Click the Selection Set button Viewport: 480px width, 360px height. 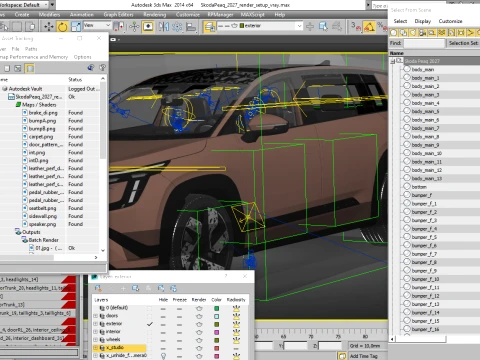coord(463,43)
